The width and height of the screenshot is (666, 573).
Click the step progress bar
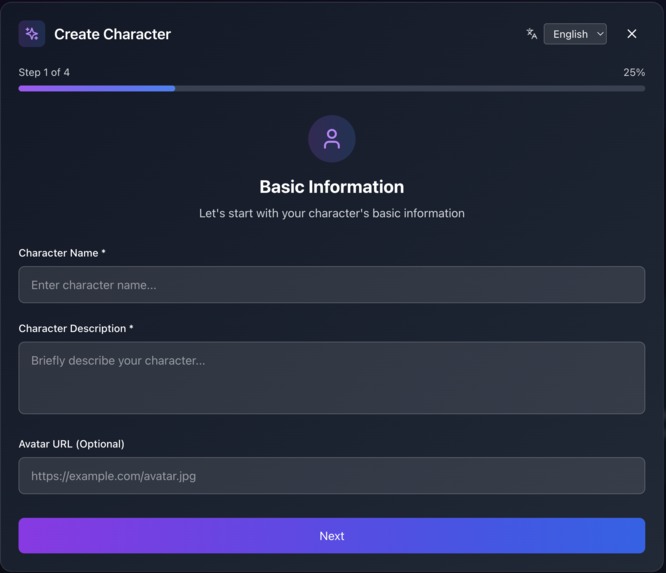pos(332,88)
